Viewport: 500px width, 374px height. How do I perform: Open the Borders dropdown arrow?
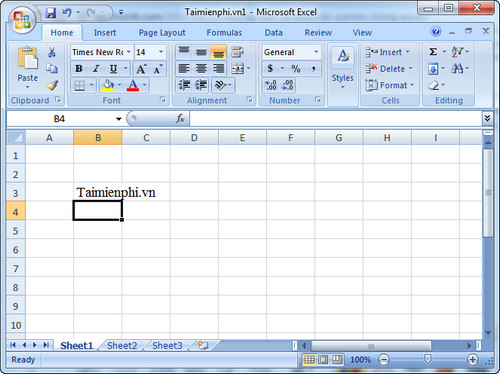tap(91, 85)
